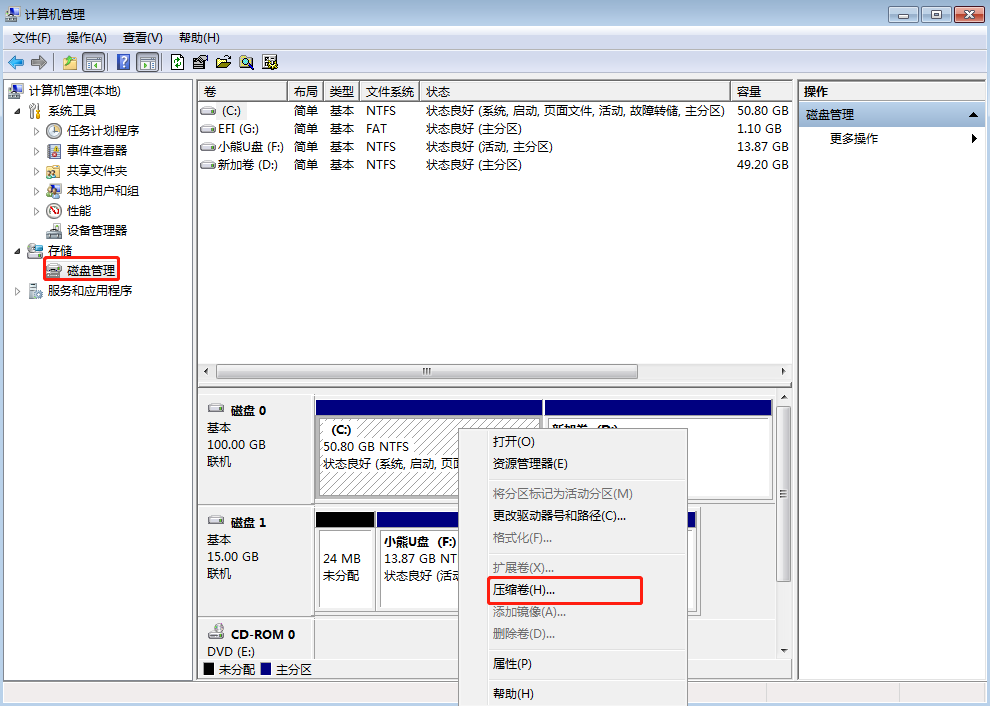This screenshot has height=706, width=990.
Task: Click the horizontal scrollbar under volume list
Action: click(426, 371)
